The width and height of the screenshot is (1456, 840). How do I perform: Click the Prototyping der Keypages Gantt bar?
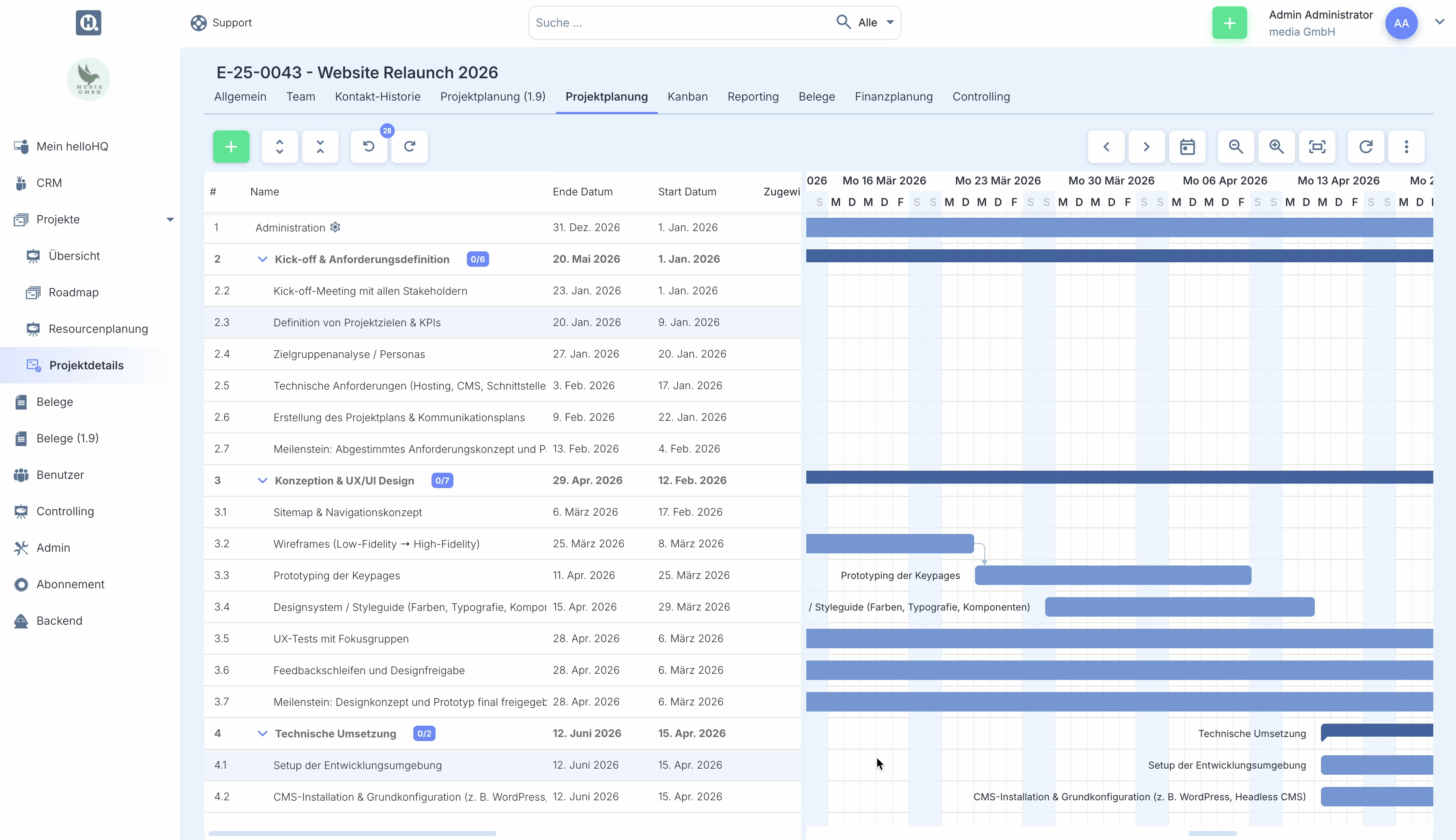tap(1112, 575)
